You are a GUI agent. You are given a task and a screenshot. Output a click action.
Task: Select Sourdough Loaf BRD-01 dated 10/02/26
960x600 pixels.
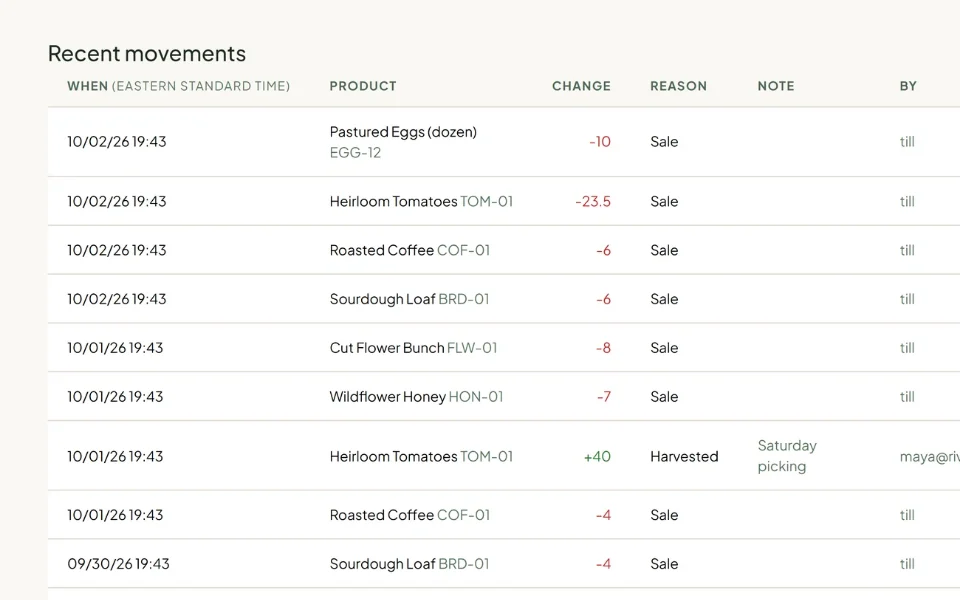point(409,299)
